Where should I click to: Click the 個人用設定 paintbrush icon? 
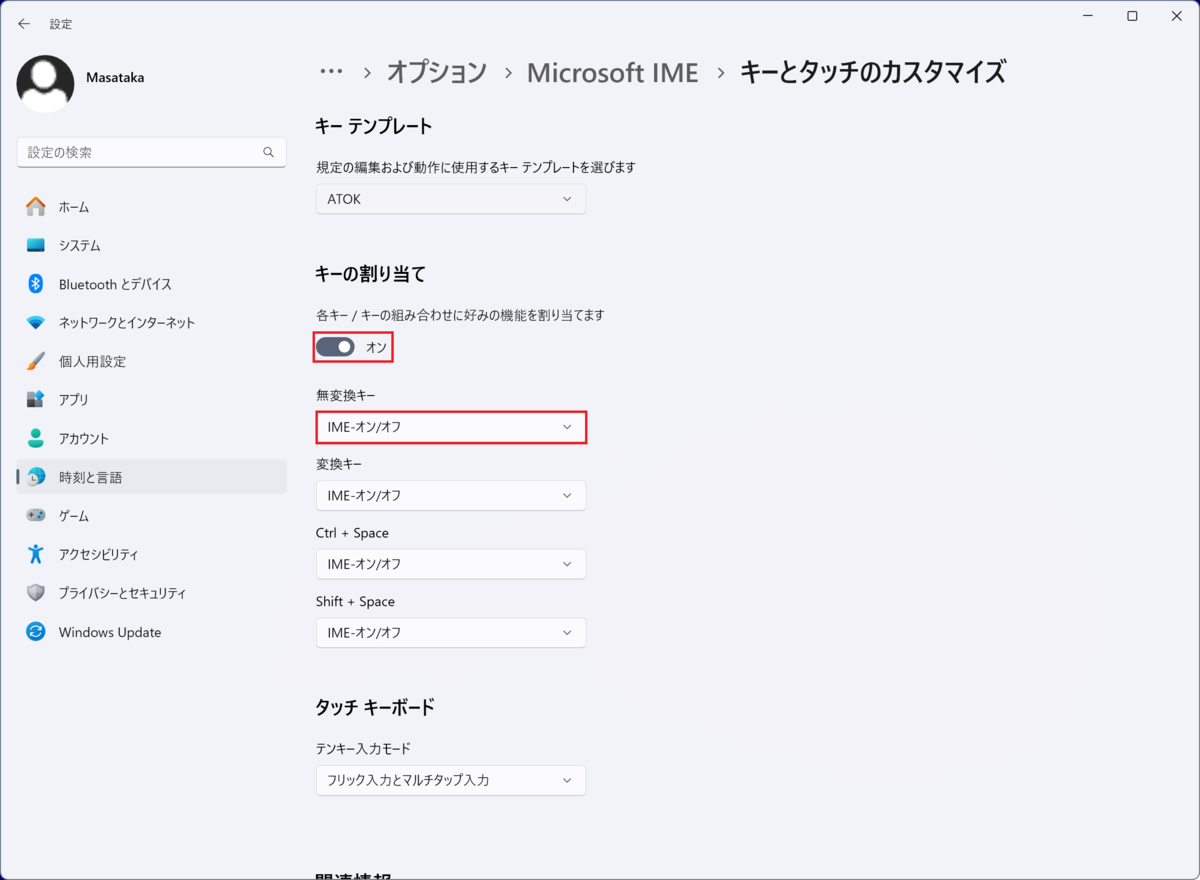(x=36, y=361)
